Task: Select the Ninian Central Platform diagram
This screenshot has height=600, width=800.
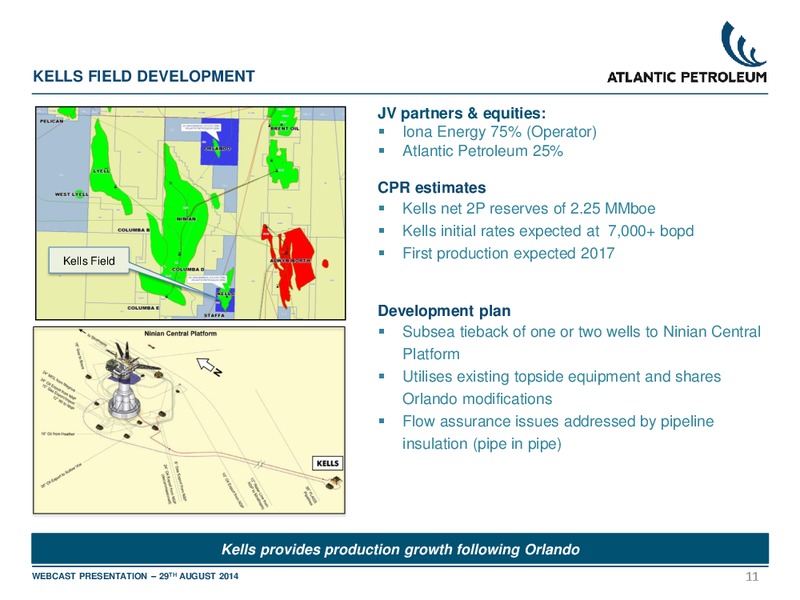Action: pos(189,420)
